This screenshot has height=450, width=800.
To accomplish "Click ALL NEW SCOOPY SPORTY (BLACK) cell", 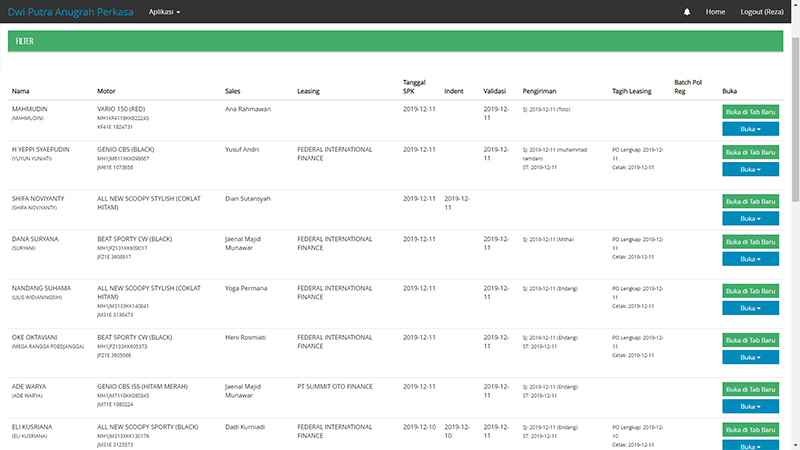I will 147,427.
